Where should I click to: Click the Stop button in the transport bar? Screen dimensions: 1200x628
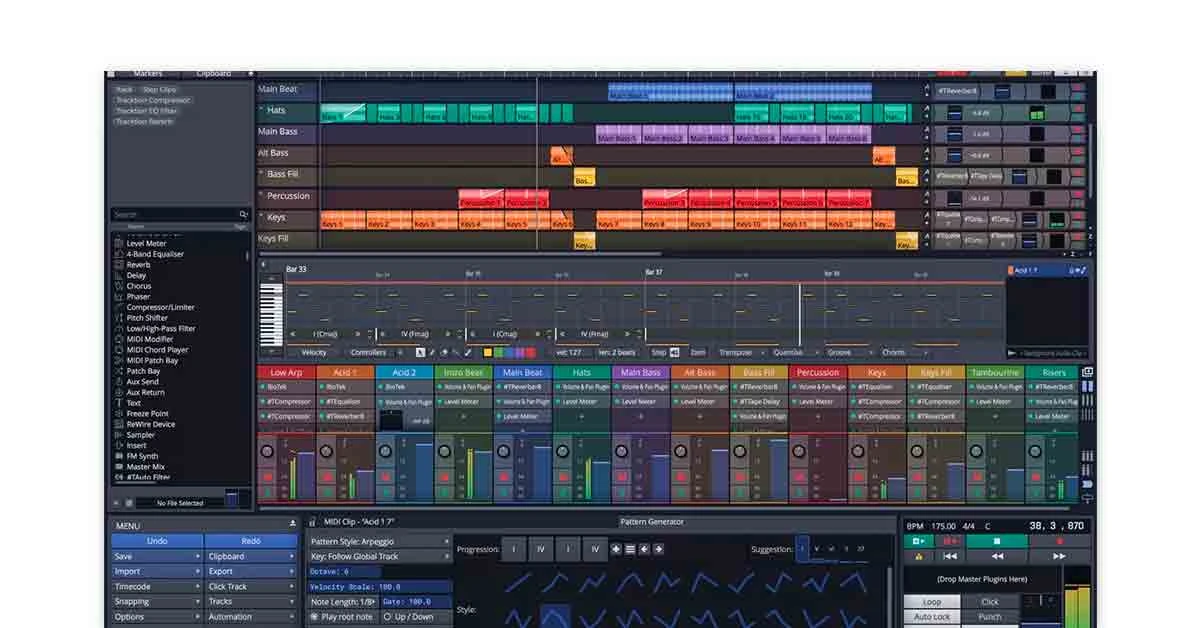point(997,541)
